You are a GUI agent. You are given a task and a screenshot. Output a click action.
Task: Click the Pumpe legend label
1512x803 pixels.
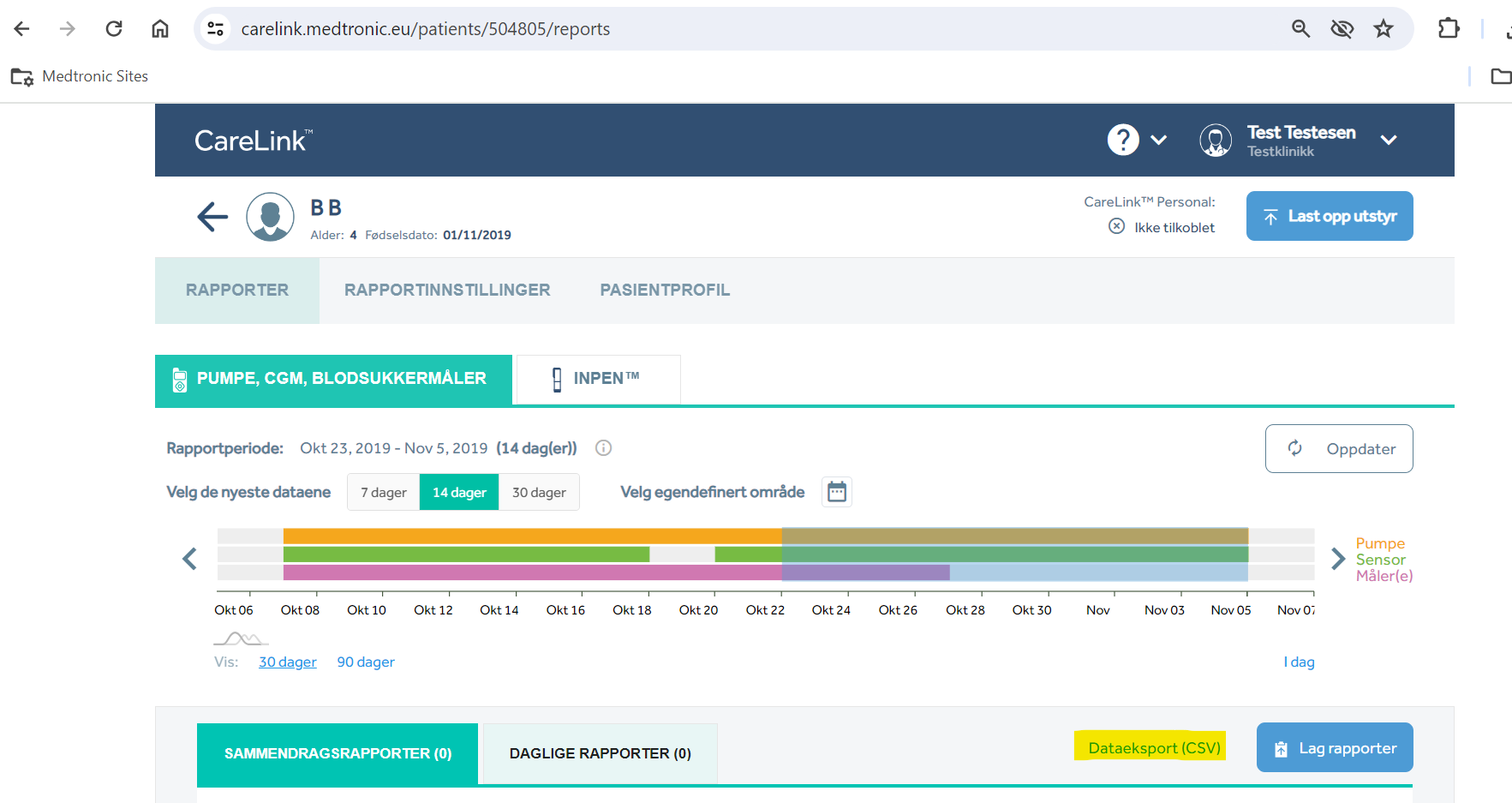coord(1380,543)
